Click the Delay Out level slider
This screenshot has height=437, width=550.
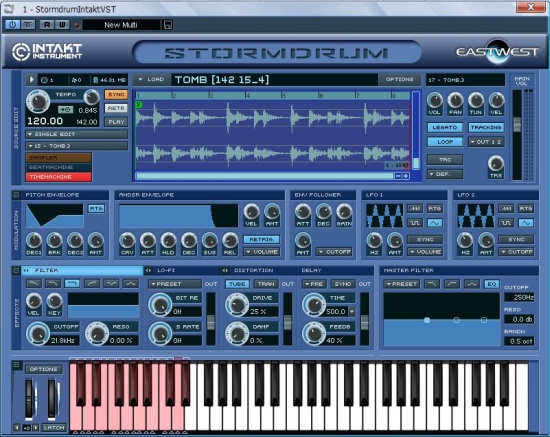365,322
